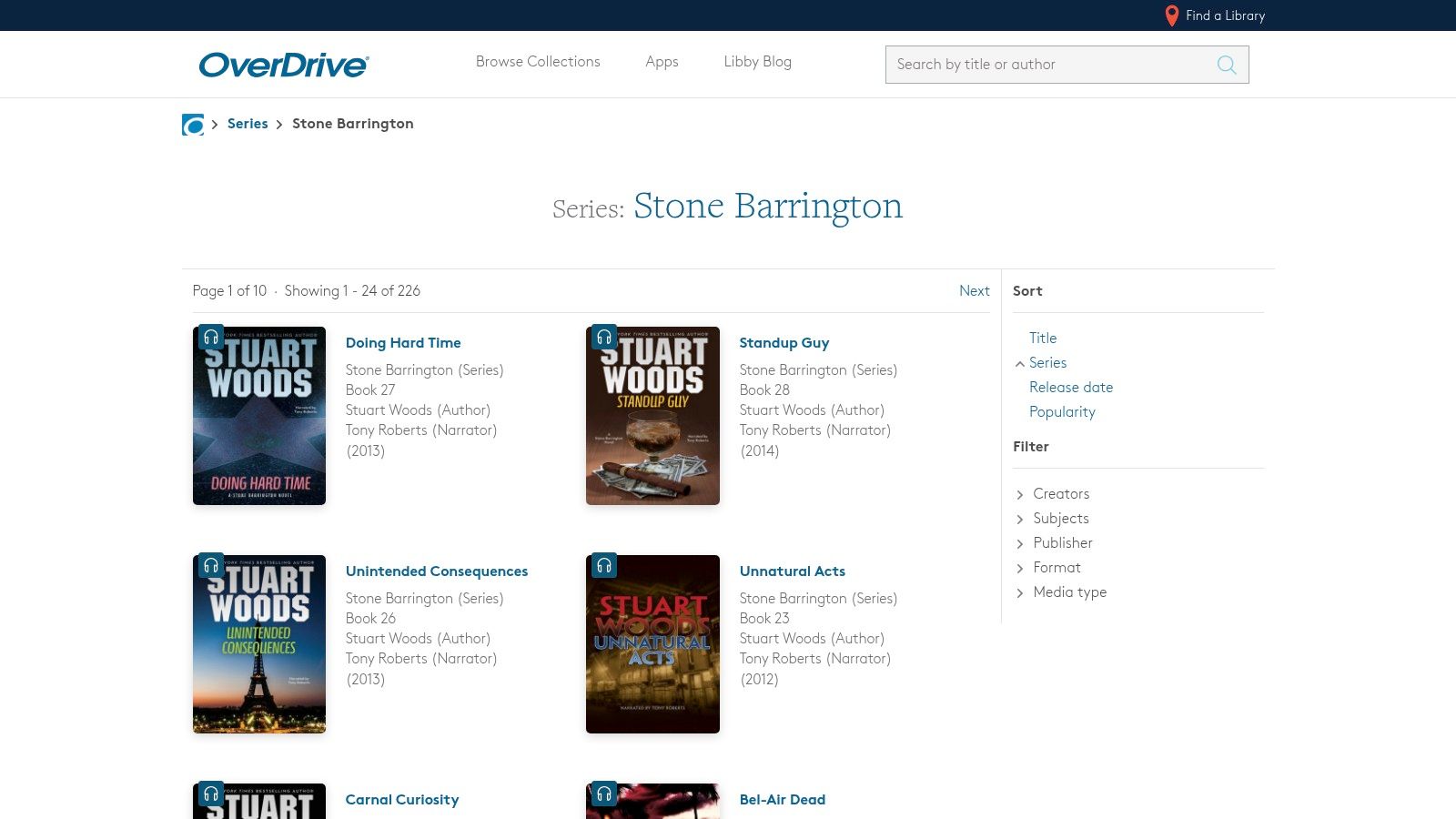The image size is (1456, 819).
Task: Open Browse Collections
Action: (x=538, y=61)
